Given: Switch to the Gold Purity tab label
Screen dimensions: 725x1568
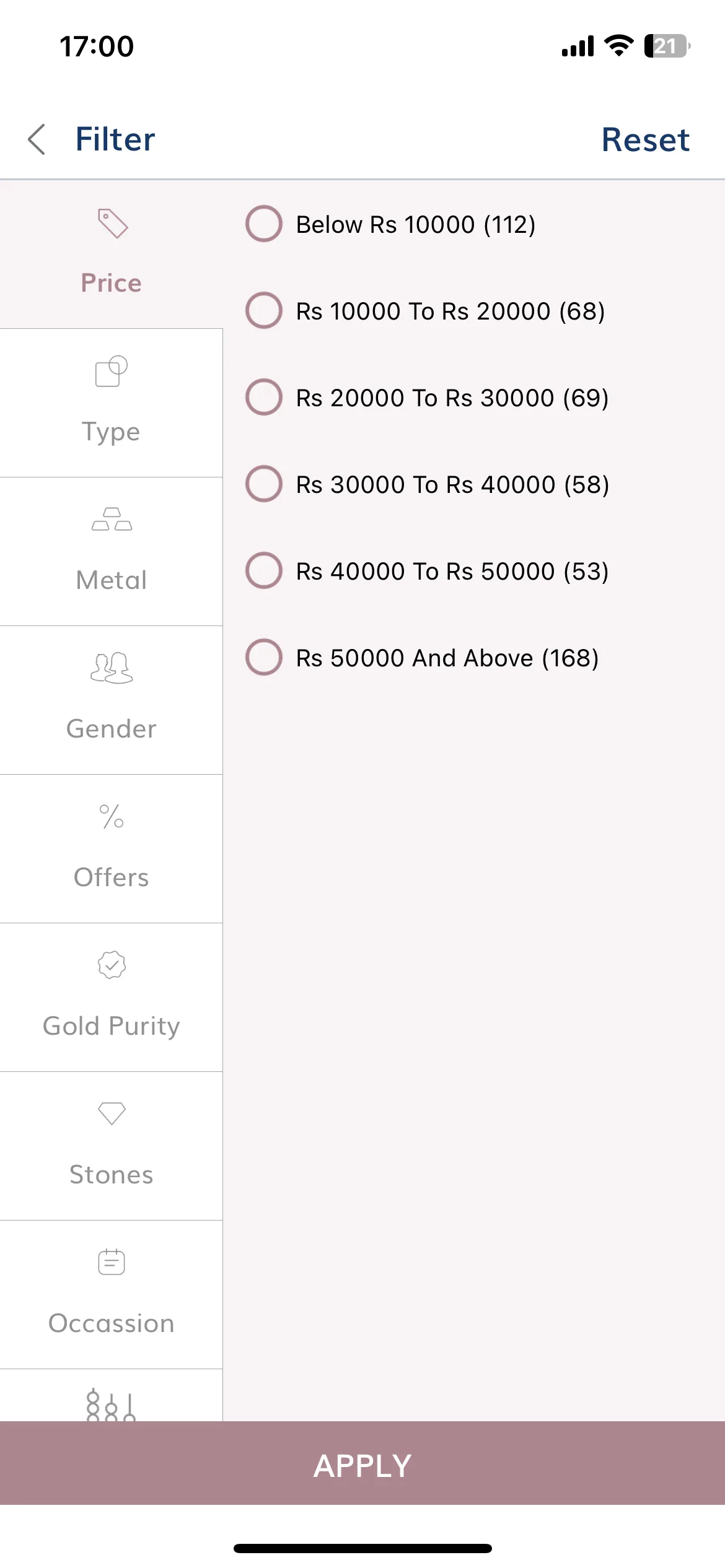Looking at the screenshot, I should tap(112, 1026).
